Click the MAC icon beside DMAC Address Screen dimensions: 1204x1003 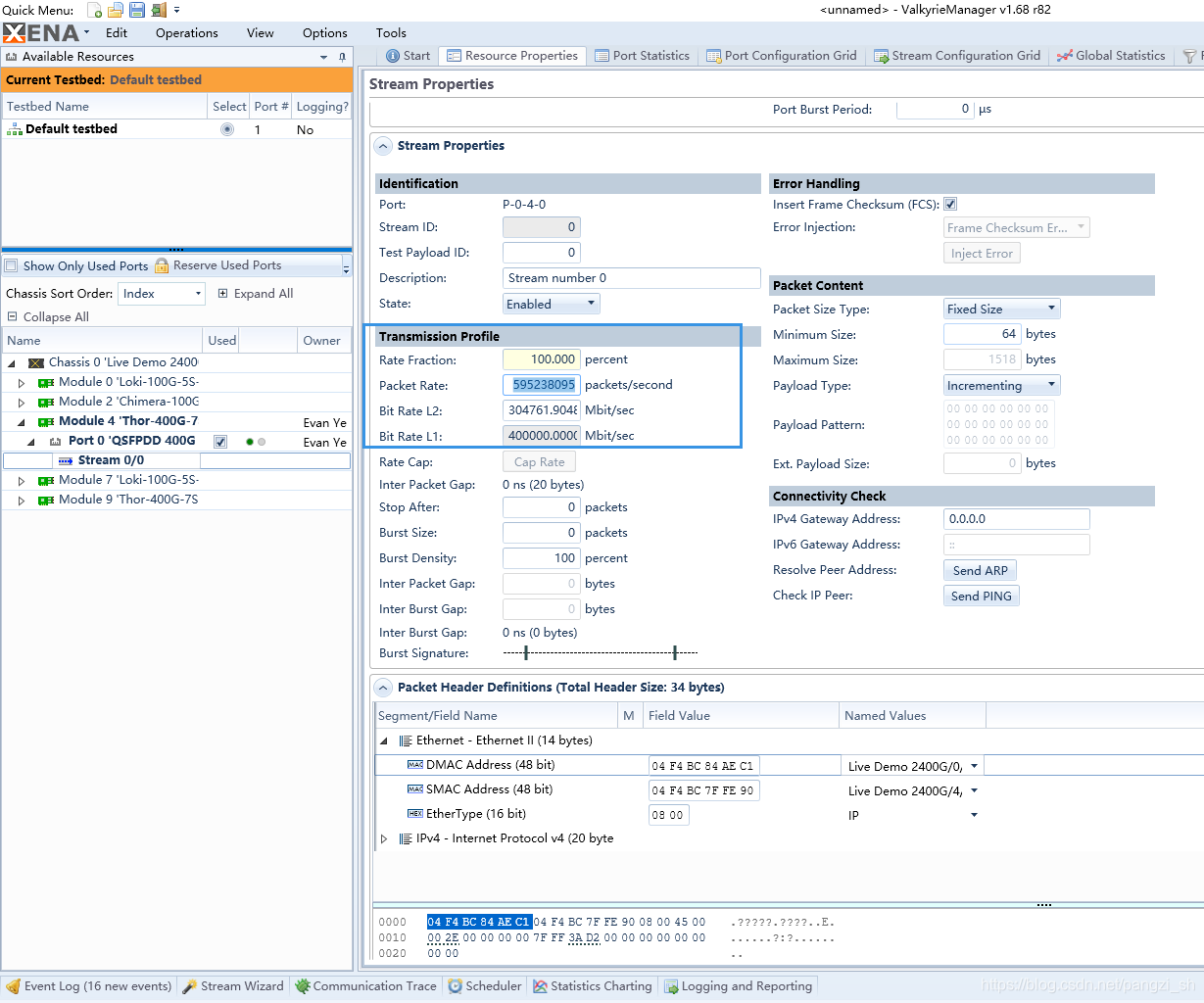[415, 764]
